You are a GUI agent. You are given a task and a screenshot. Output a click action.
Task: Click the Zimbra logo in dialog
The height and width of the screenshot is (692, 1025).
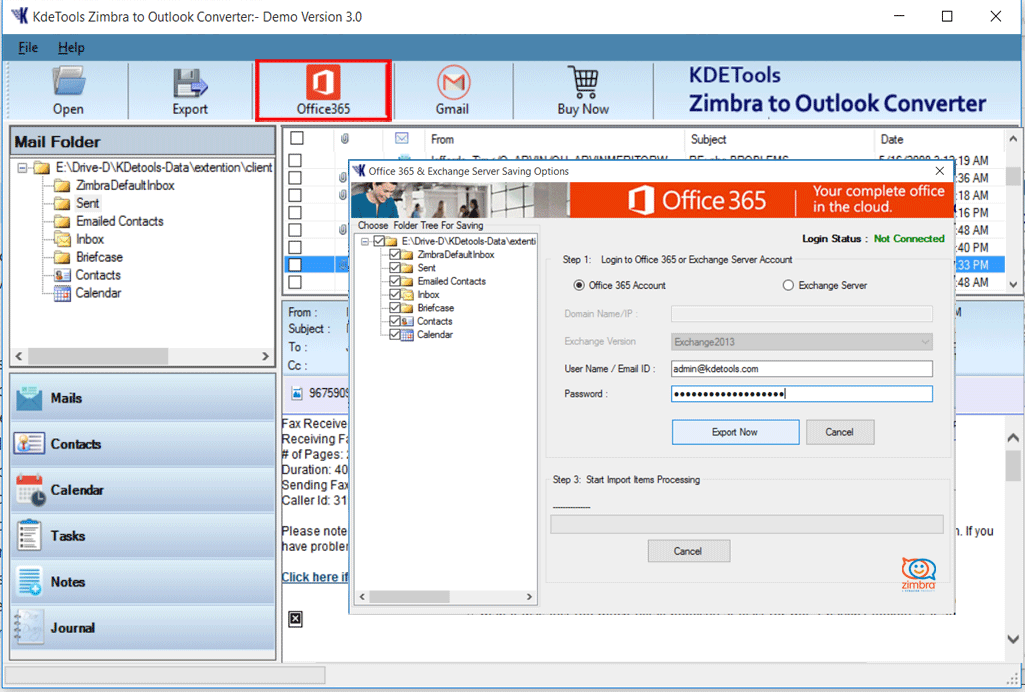click(x=918, y=574)
